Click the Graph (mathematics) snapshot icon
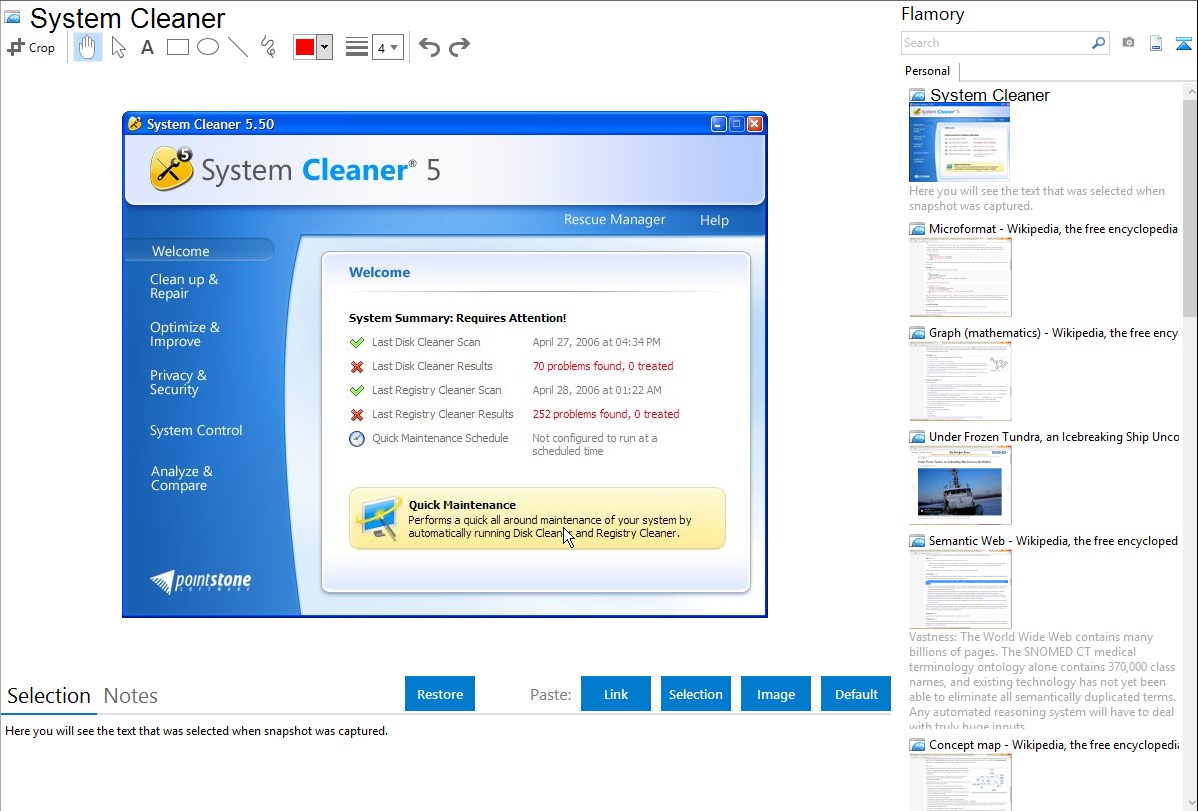Image resolution: width=1198 pixels, height=811 pixels. 917,333
